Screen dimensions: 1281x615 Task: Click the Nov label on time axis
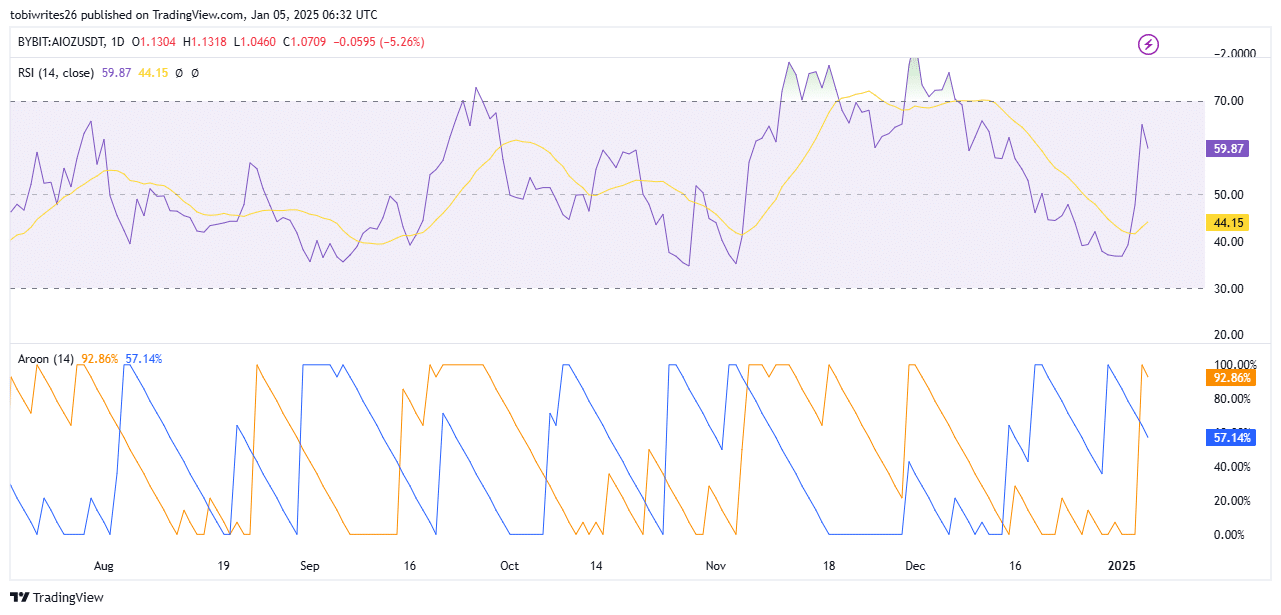click(x=715, y=566)
